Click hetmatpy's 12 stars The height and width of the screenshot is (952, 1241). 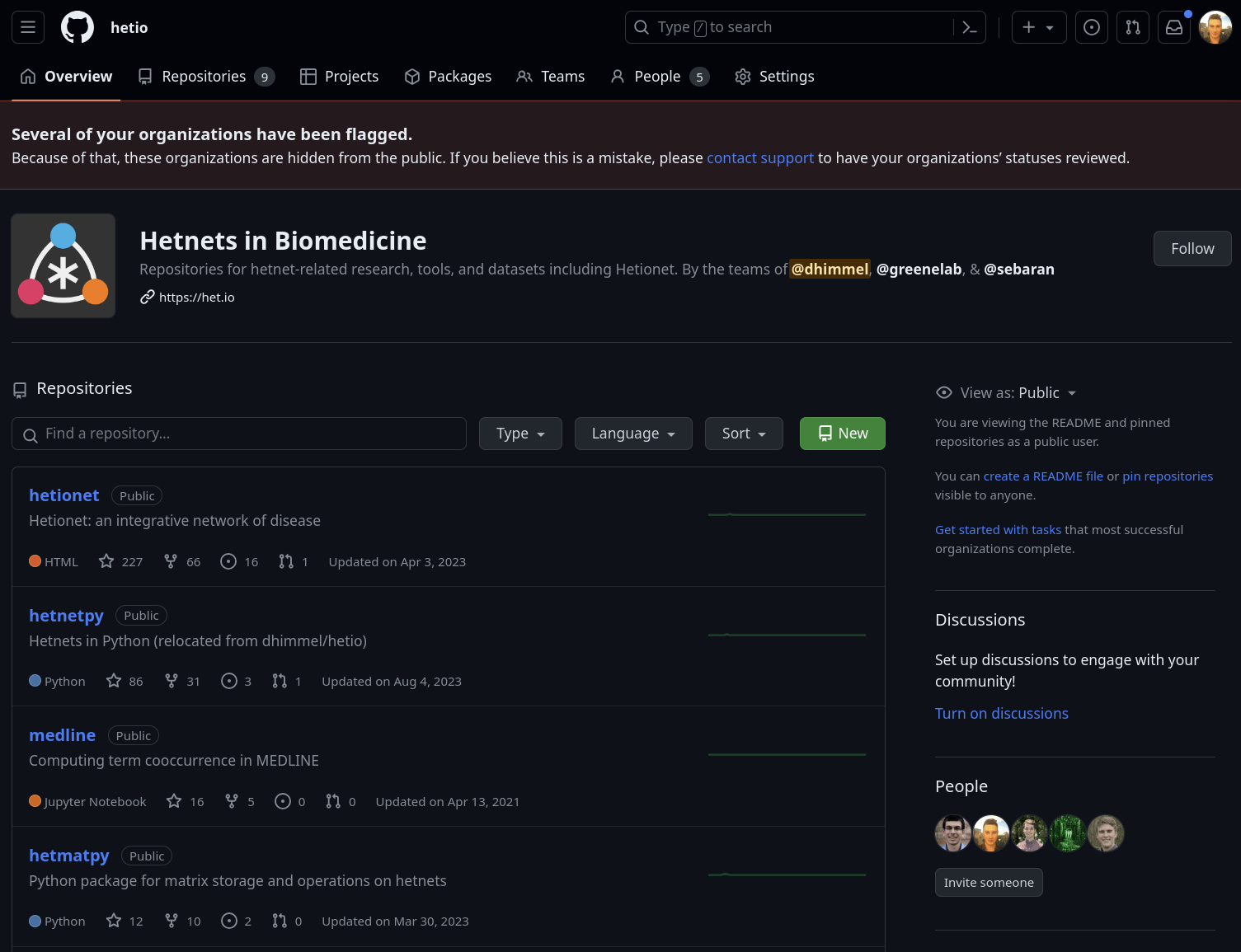click(125, 921)
